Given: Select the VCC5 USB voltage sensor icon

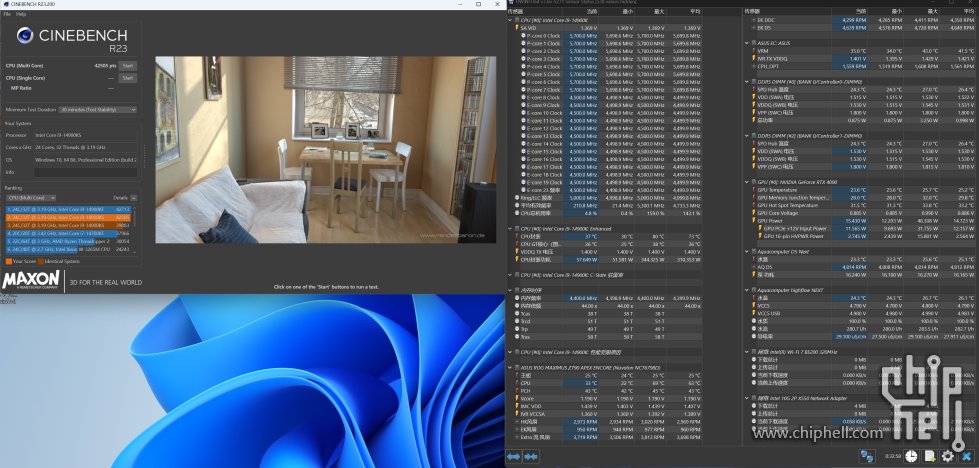Looking at the screenshot, I should (754, 313).
